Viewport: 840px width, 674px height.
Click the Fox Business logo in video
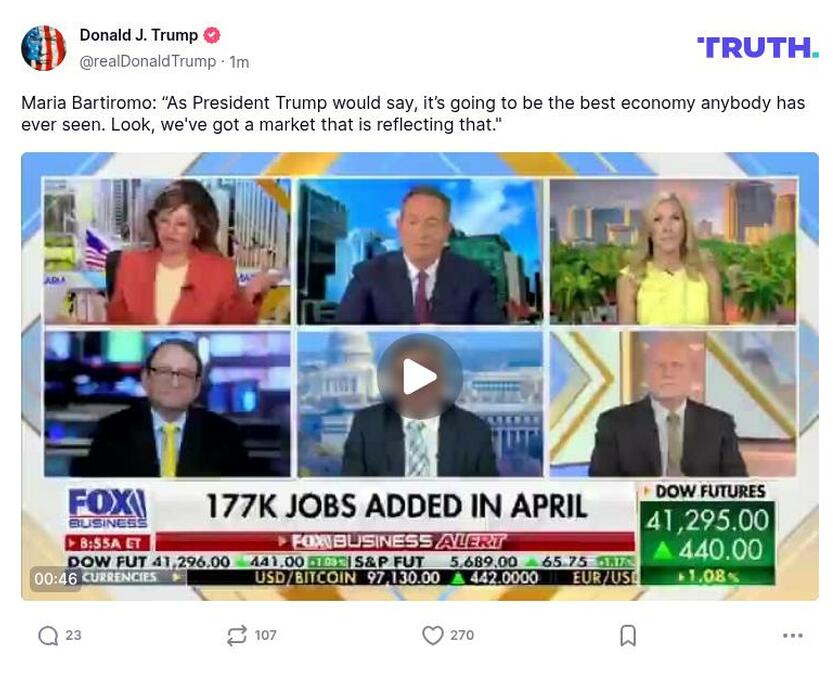coord(108,509)
